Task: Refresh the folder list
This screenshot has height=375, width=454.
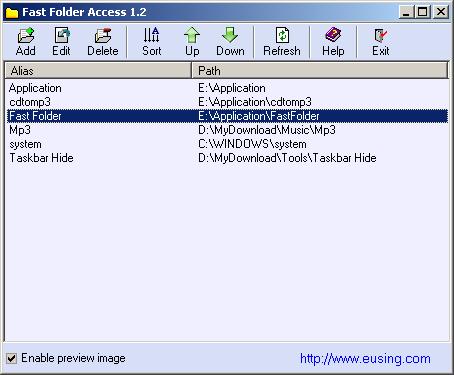Action: [282, 41]
